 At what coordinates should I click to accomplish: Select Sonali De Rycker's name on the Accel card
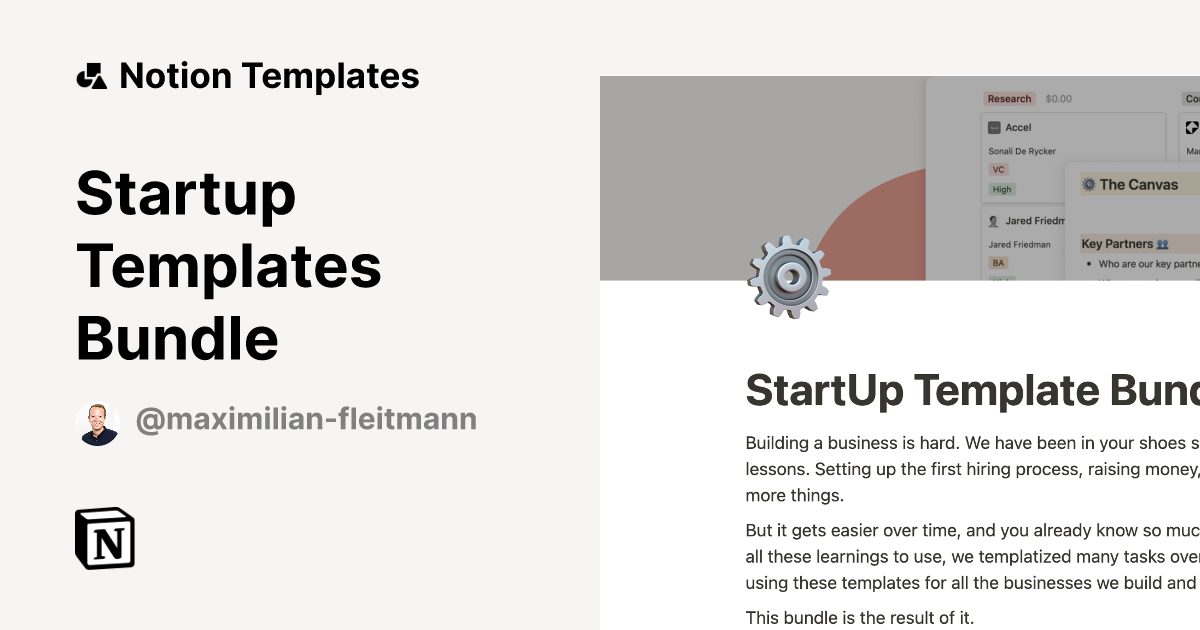1021,149
